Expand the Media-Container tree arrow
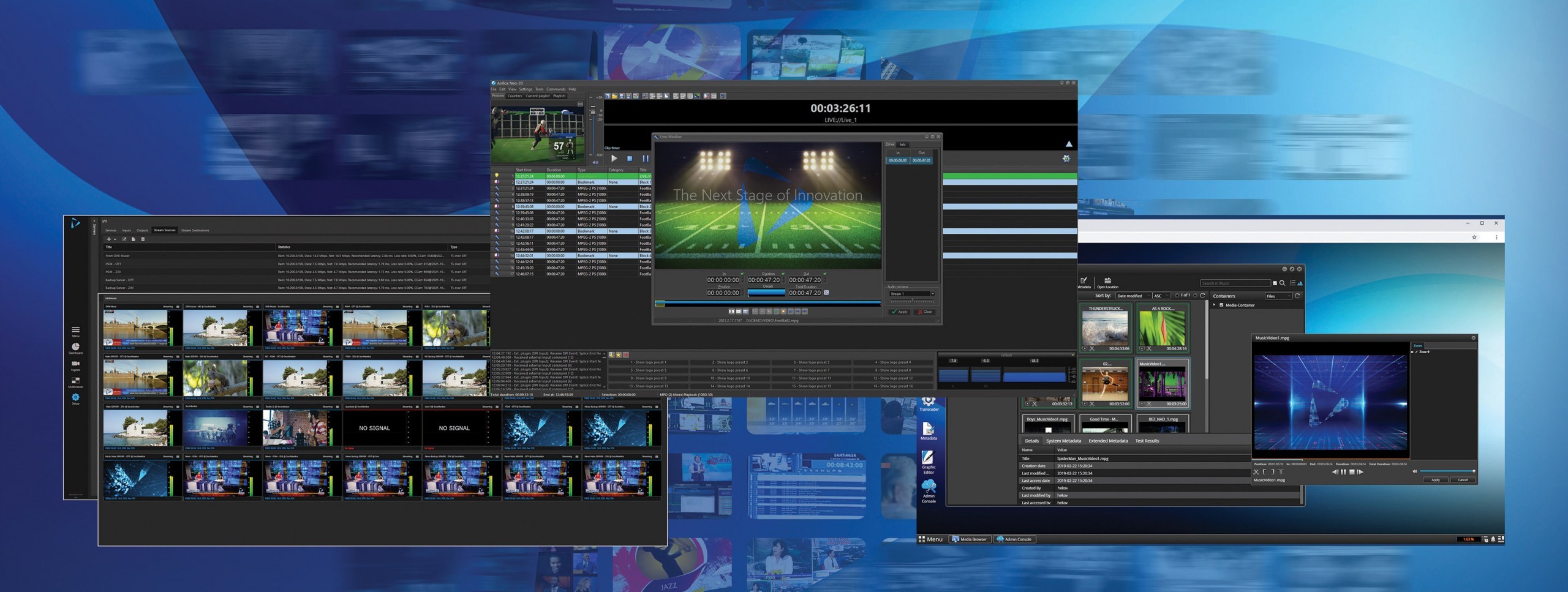 1214,305
